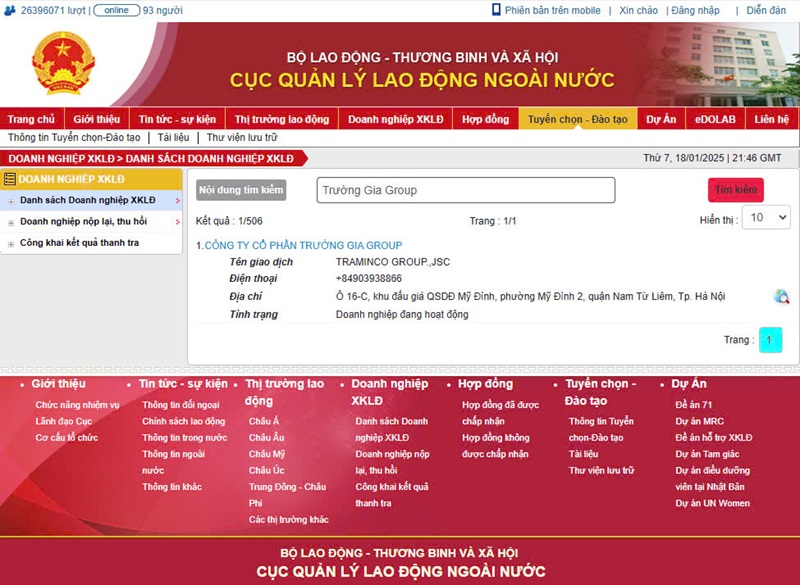Click footer link Dự án Tam giác
800x585 pixels.
pos(707,454)
